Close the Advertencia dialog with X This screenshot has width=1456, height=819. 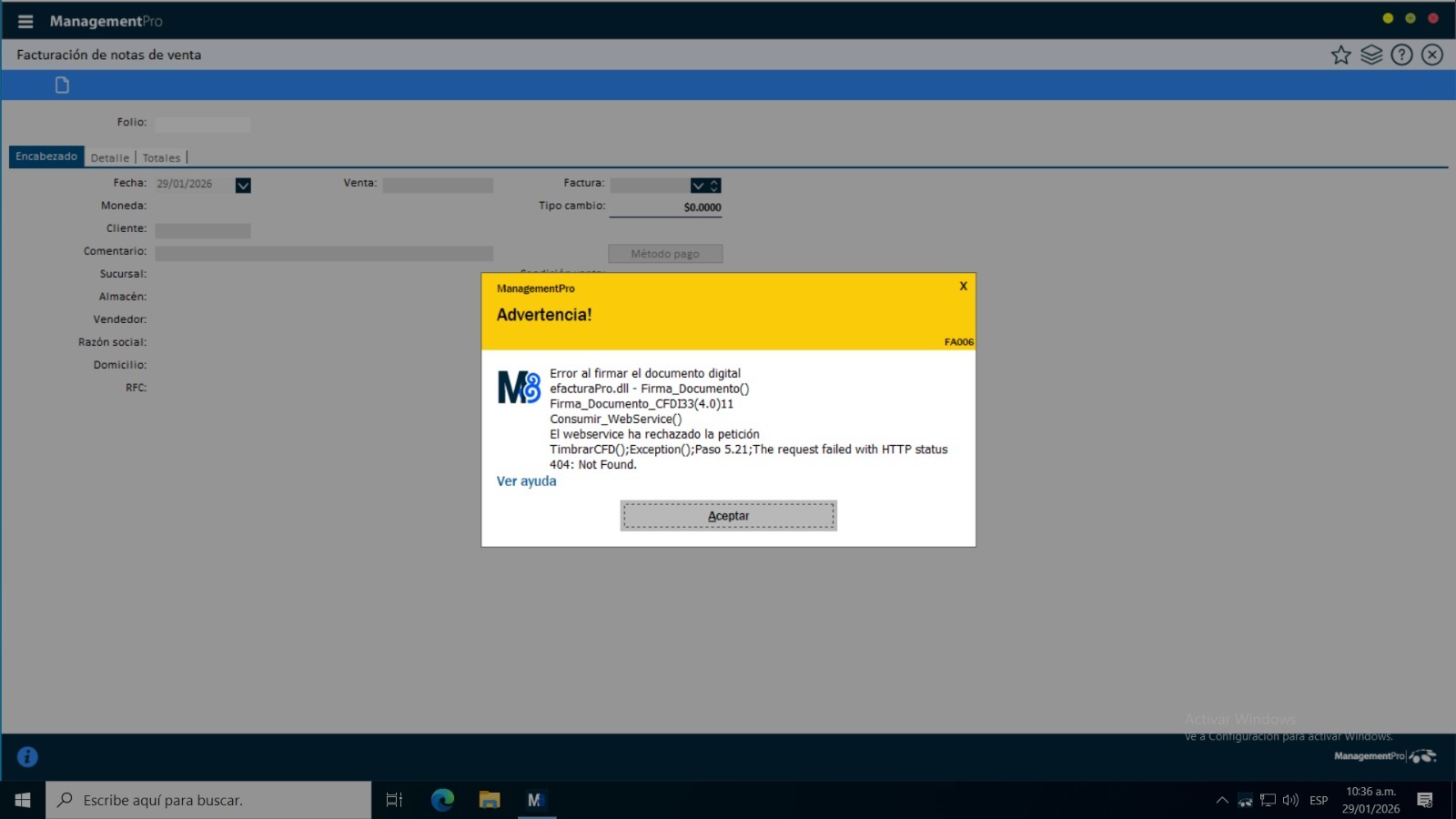tap(963, 287)
